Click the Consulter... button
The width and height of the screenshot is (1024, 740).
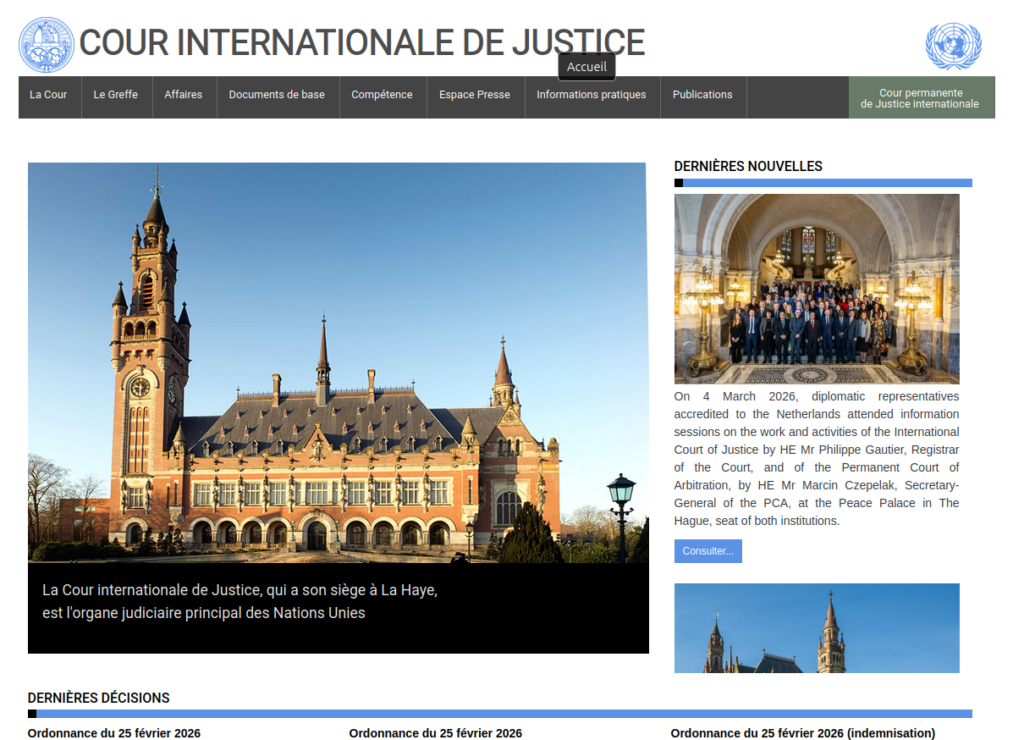707,551
